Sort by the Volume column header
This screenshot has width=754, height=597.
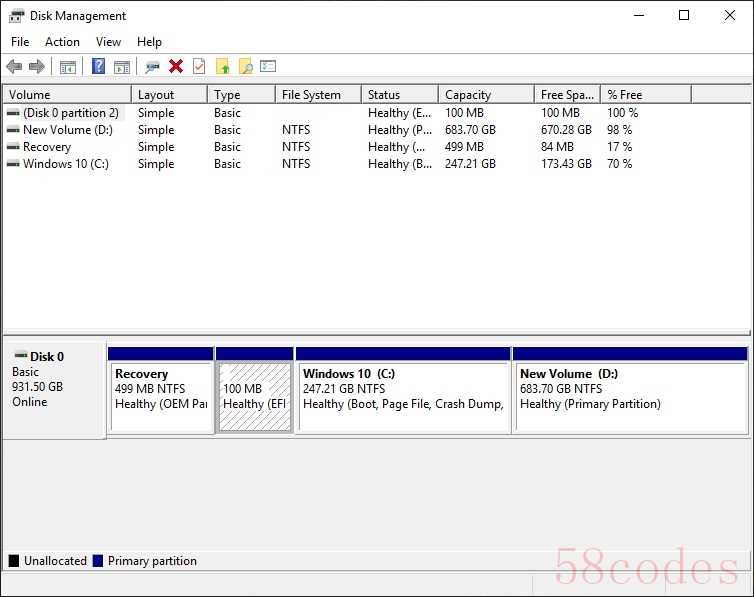tap(67, 95)
